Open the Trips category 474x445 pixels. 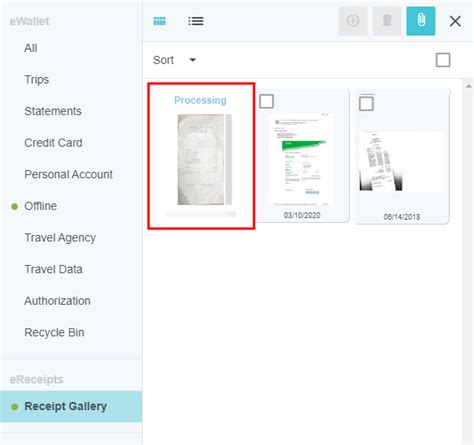pyautogui.click(x=37, y=80)
